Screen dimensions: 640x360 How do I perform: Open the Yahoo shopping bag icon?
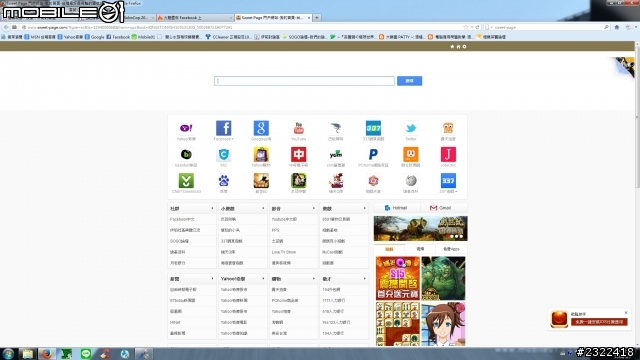[261, 154]
